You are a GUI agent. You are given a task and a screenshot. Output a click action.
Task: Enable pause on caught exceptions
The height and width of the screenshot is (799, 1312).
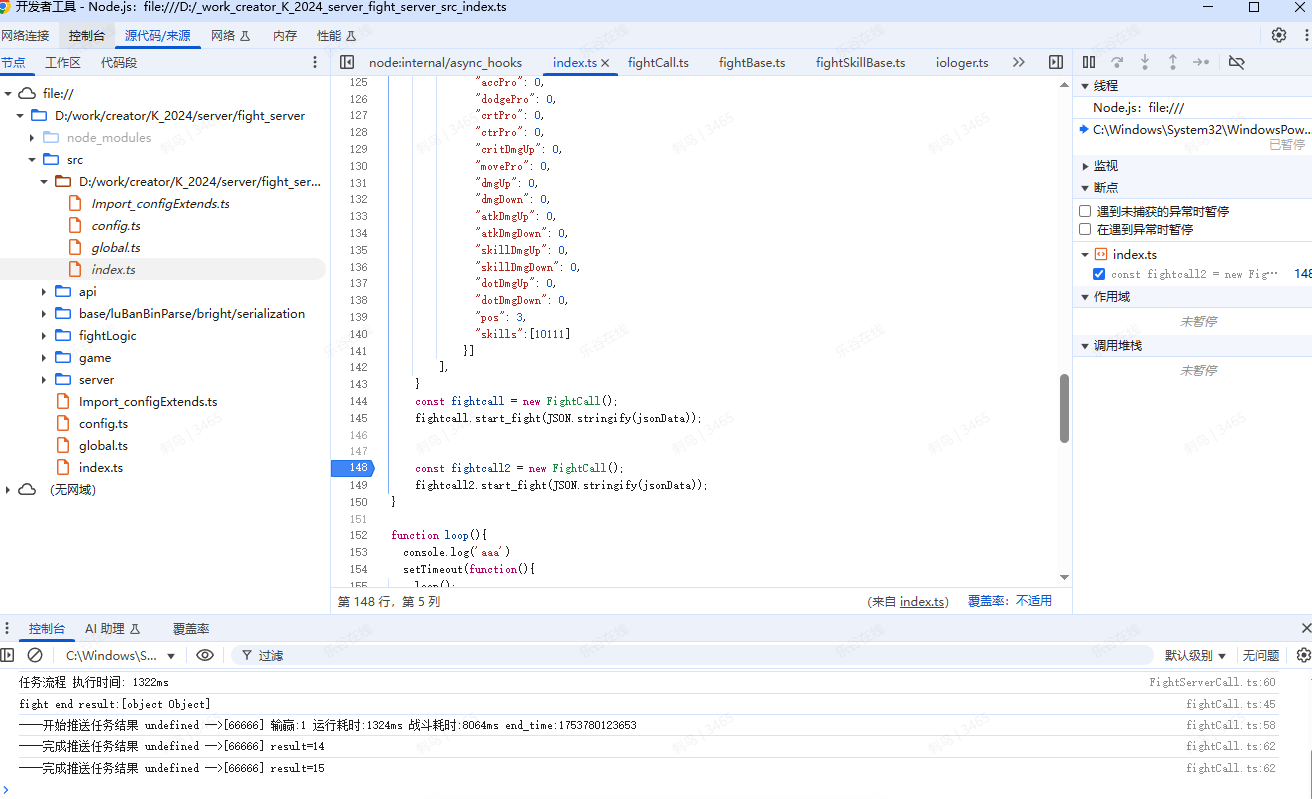pyautogui.click(x=1085, y=229)
